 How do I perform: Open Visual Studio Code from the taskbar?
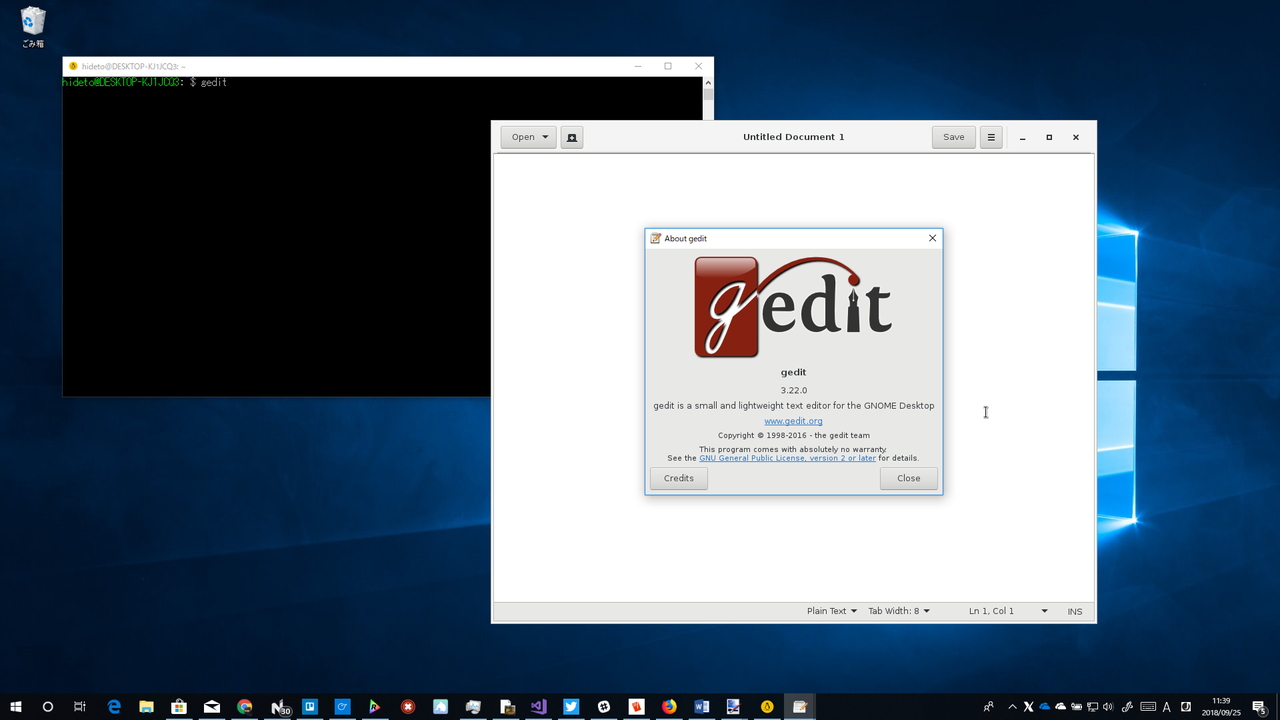click(538, 707)
